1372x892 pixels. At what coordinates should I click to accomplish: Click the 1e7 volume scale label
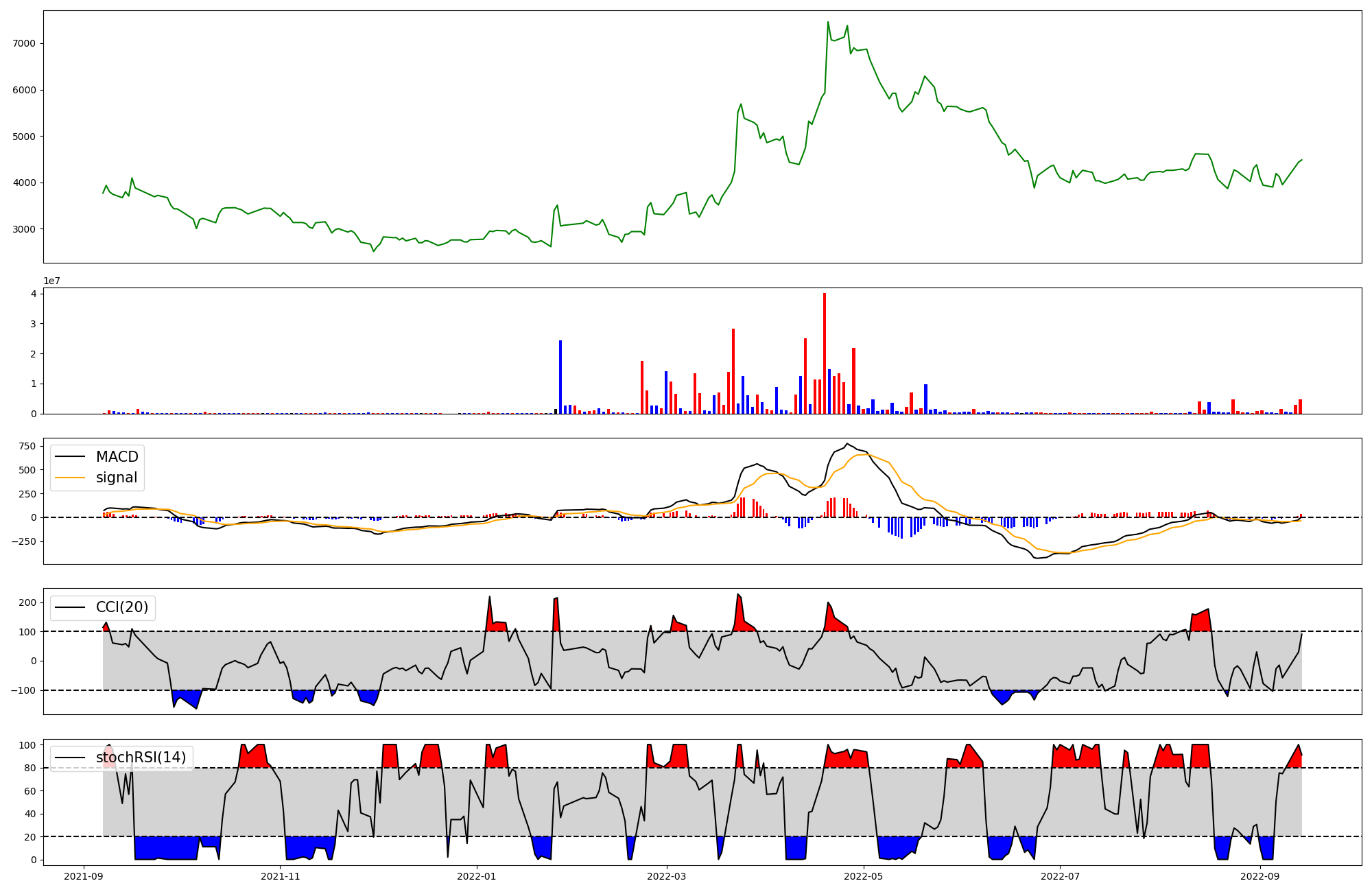tap(51, 281)
